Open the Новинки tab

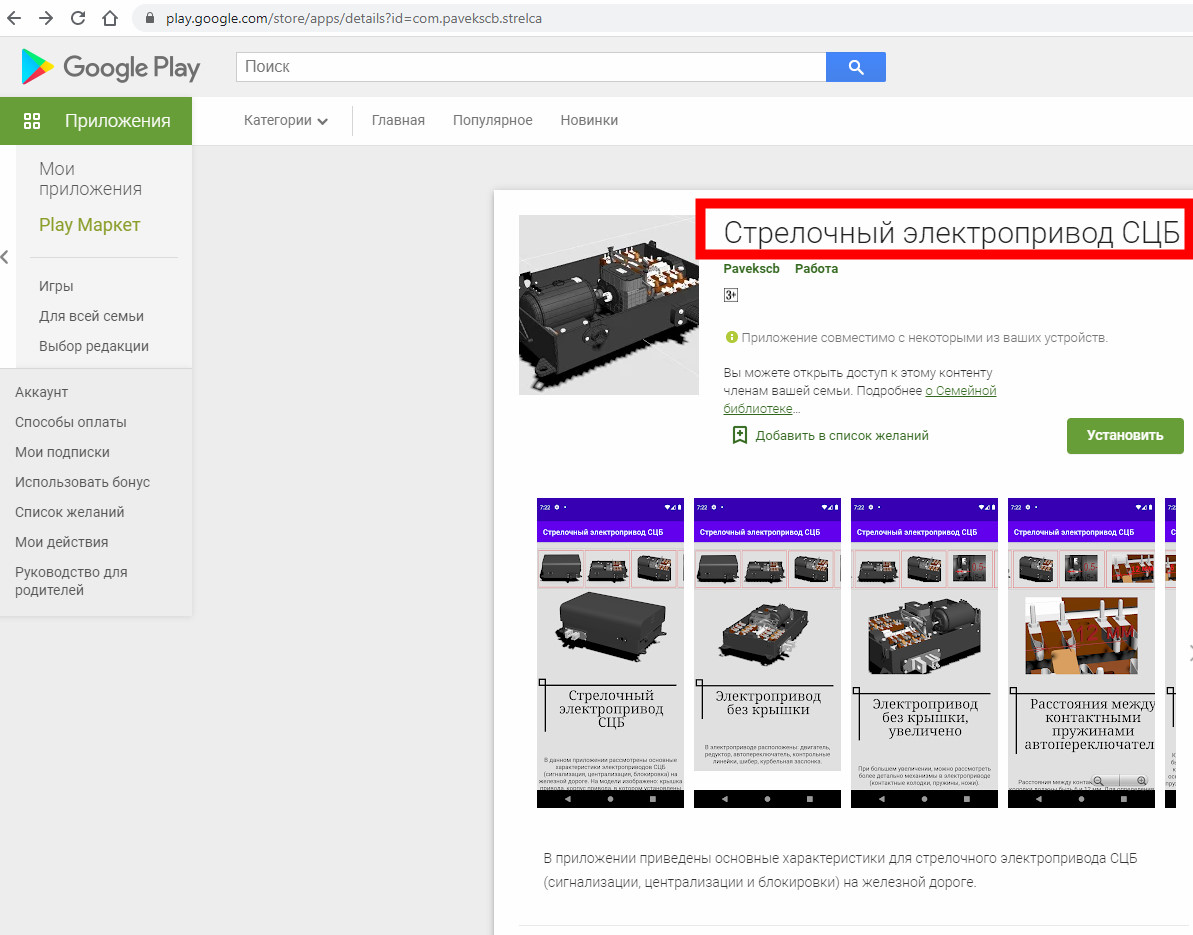[589, 121]
